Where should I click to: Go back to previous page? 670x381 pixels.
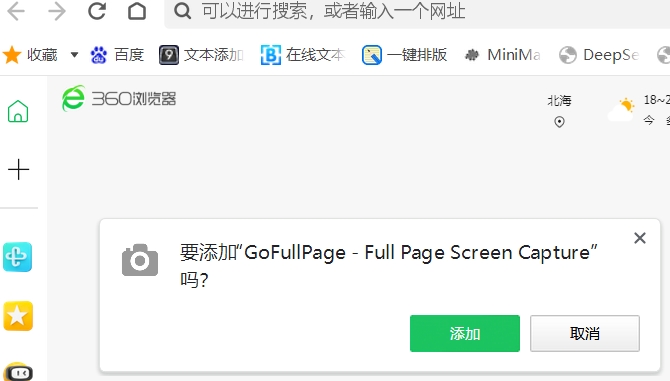[x=16, y=11]
